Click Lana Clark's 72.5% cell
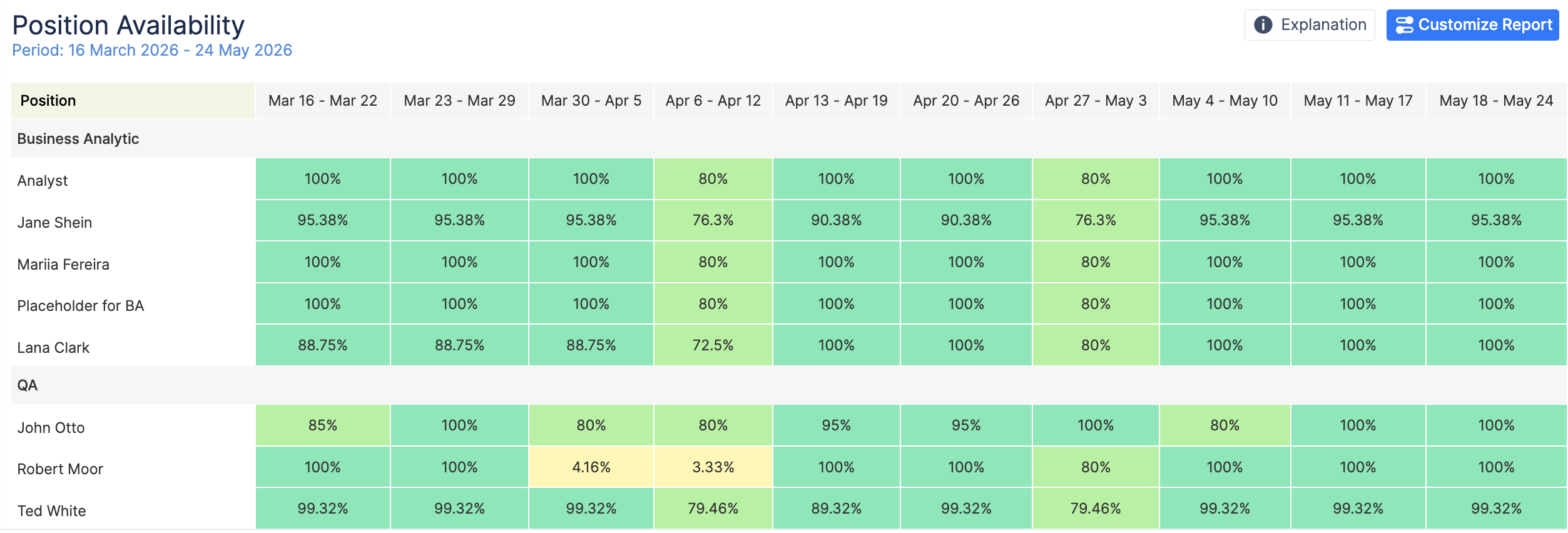This screenshot has width=1568, height=533. pos(713,345)
